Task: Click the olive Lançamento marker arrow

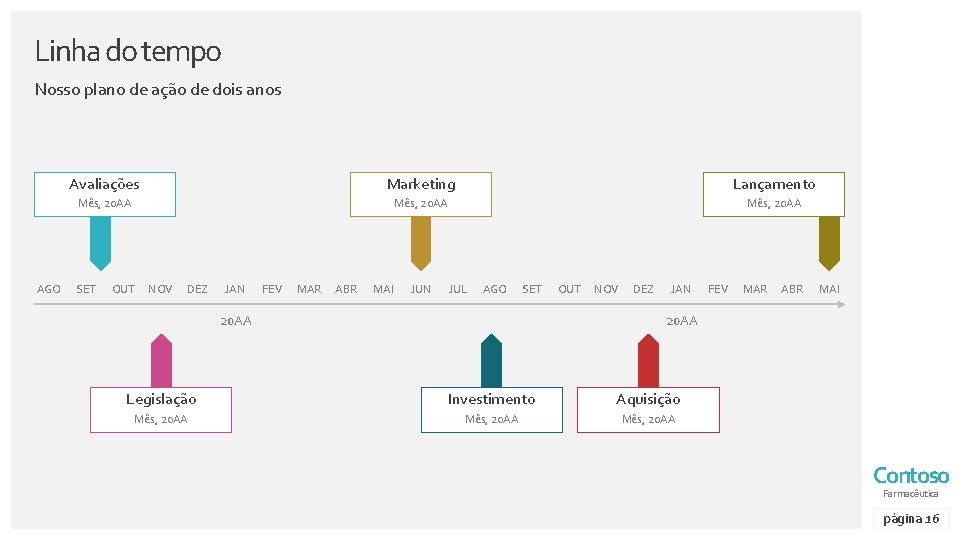Action: 829,243
